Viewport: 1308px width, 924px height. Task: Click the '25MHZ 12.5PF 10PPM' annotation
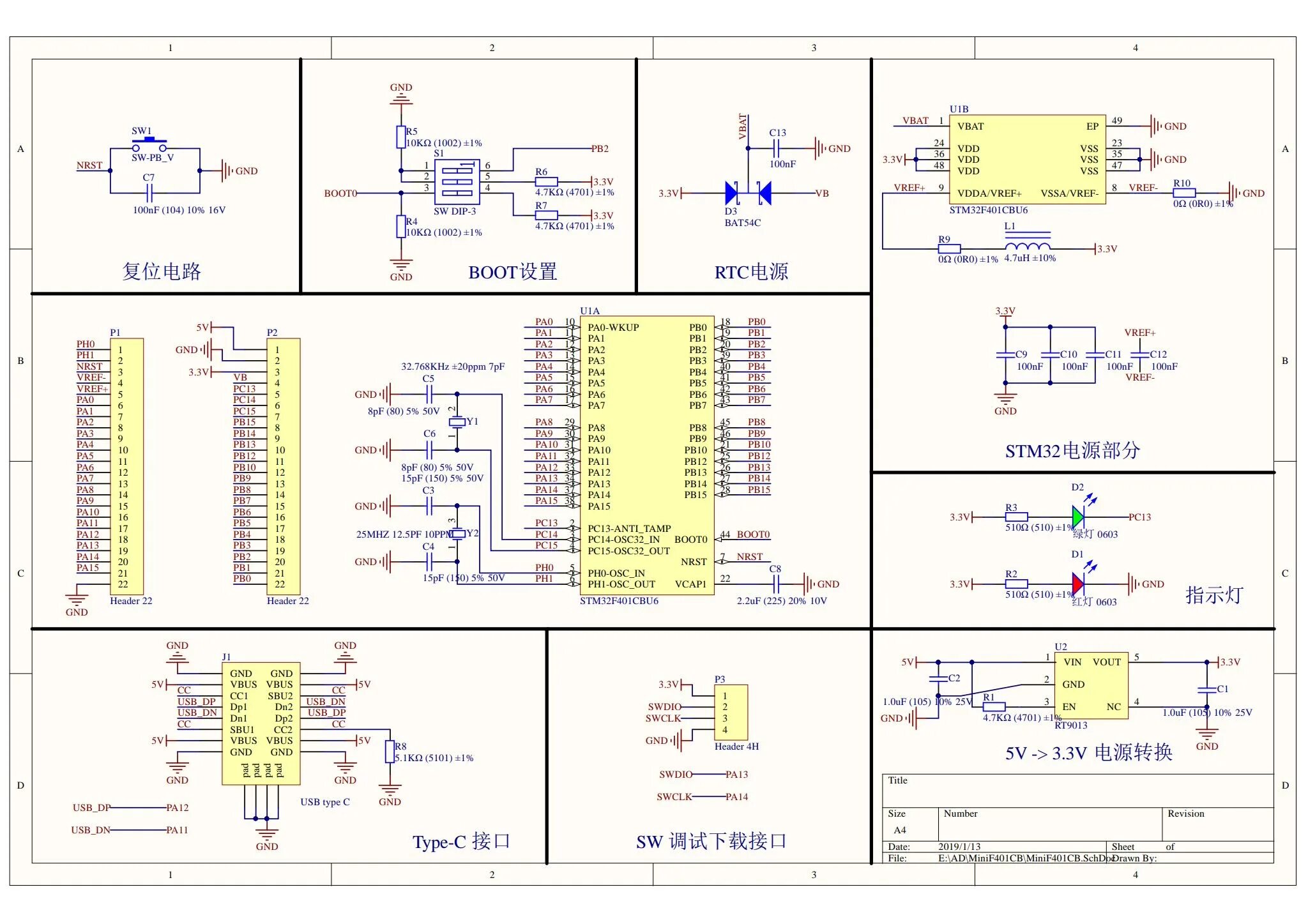click(x=404, y=534)
